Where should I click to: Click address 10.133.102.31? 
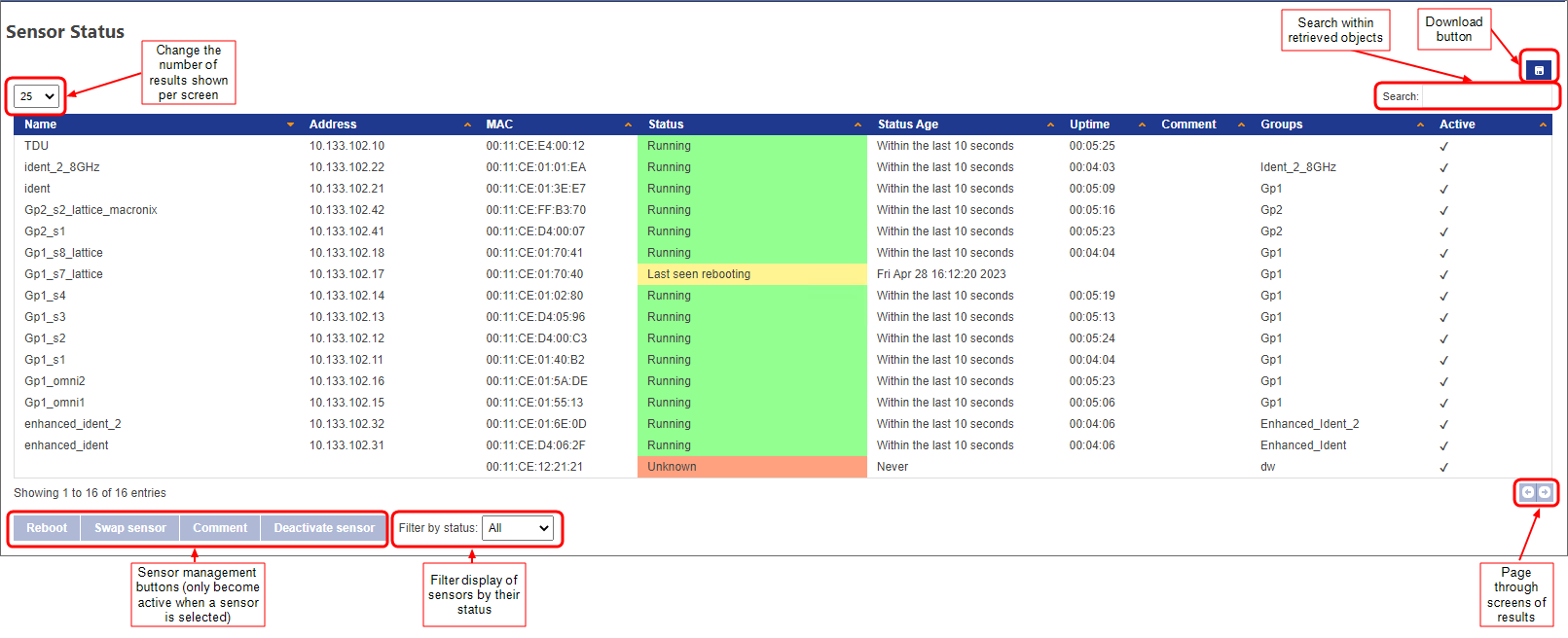346,445
